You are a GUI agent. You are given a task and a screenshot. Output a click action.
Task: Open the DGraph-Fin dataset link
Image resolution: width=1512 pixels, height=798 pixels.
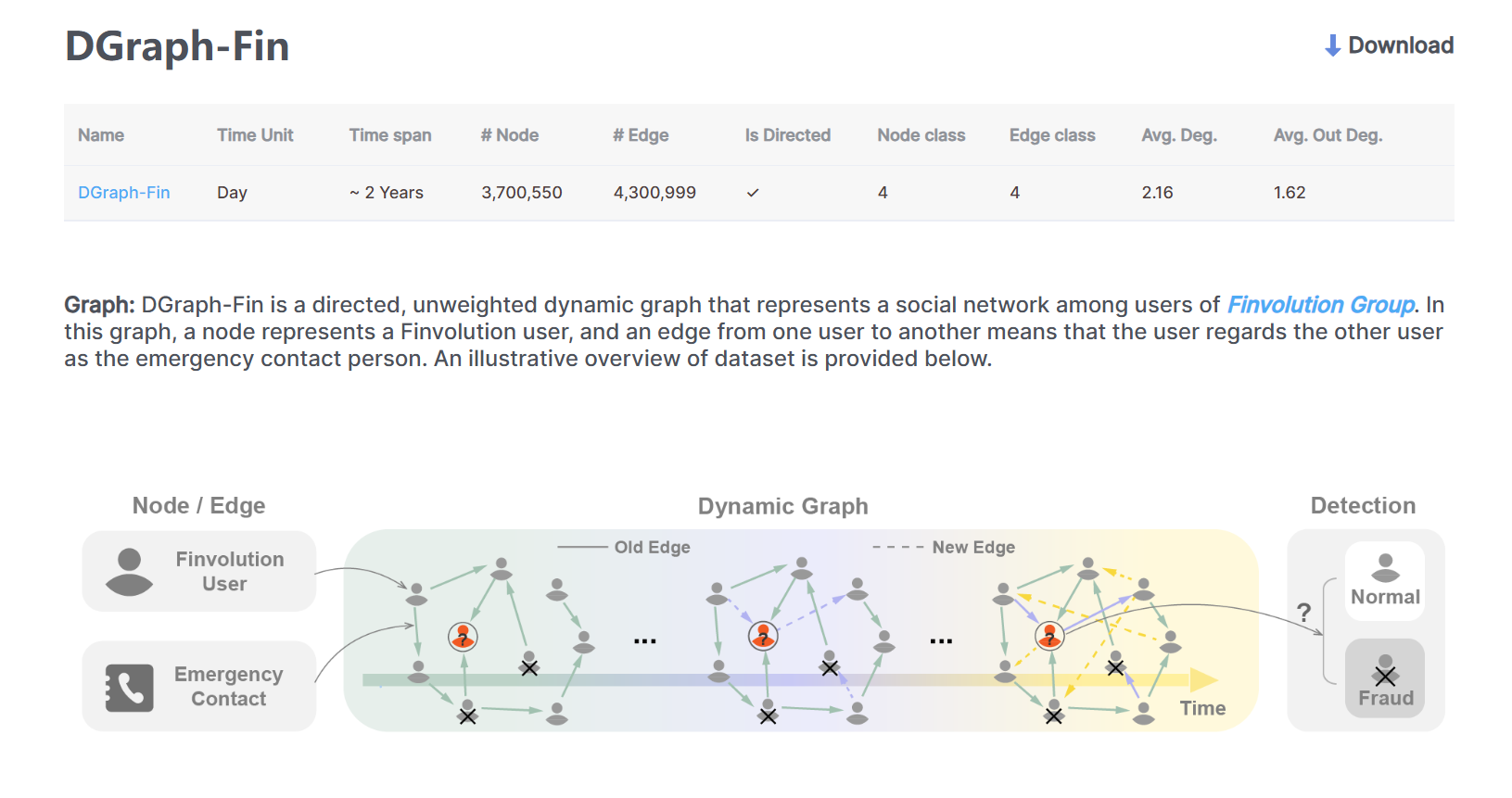click(124, 193)
